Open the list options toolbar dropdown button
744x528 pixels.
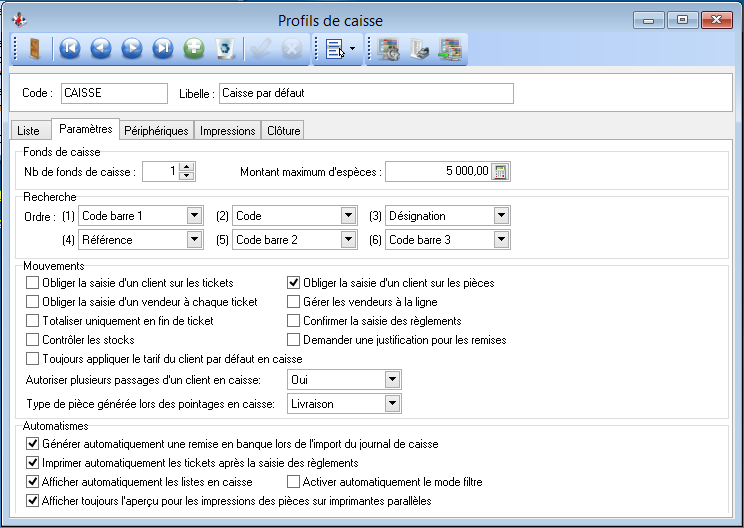[339, 48]
